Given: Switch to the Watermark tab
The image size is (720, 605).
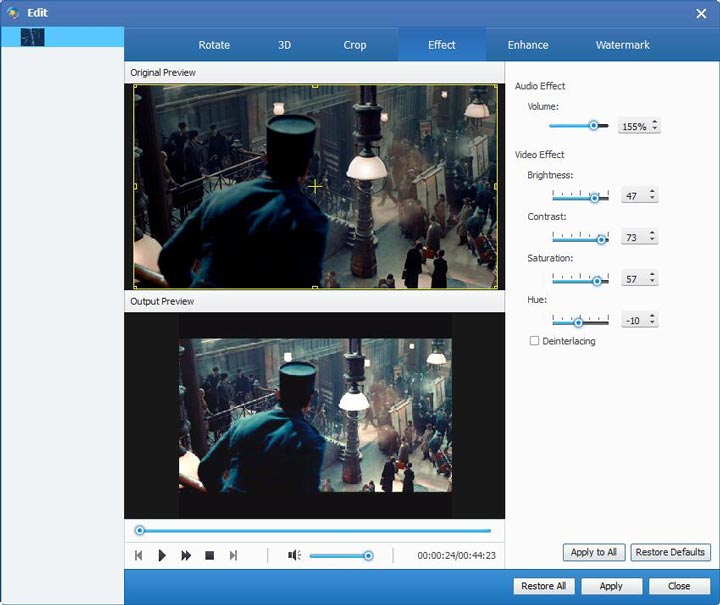Looking at the screenshot, I should tap(622, 45).
